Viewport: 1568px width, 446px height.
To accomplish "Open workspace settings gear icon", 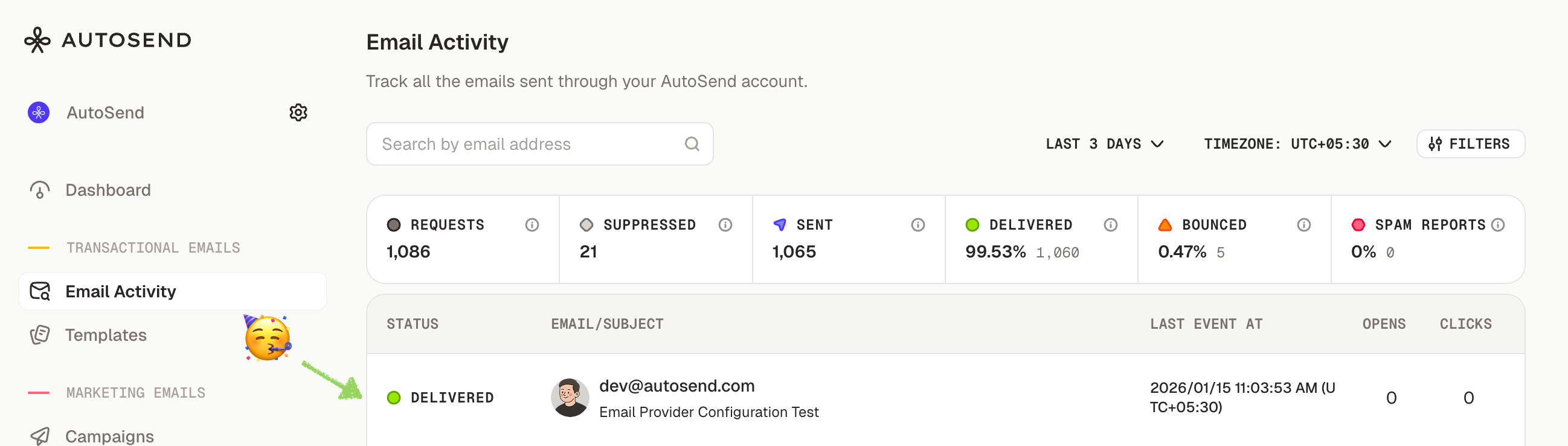I will point(298,113).
